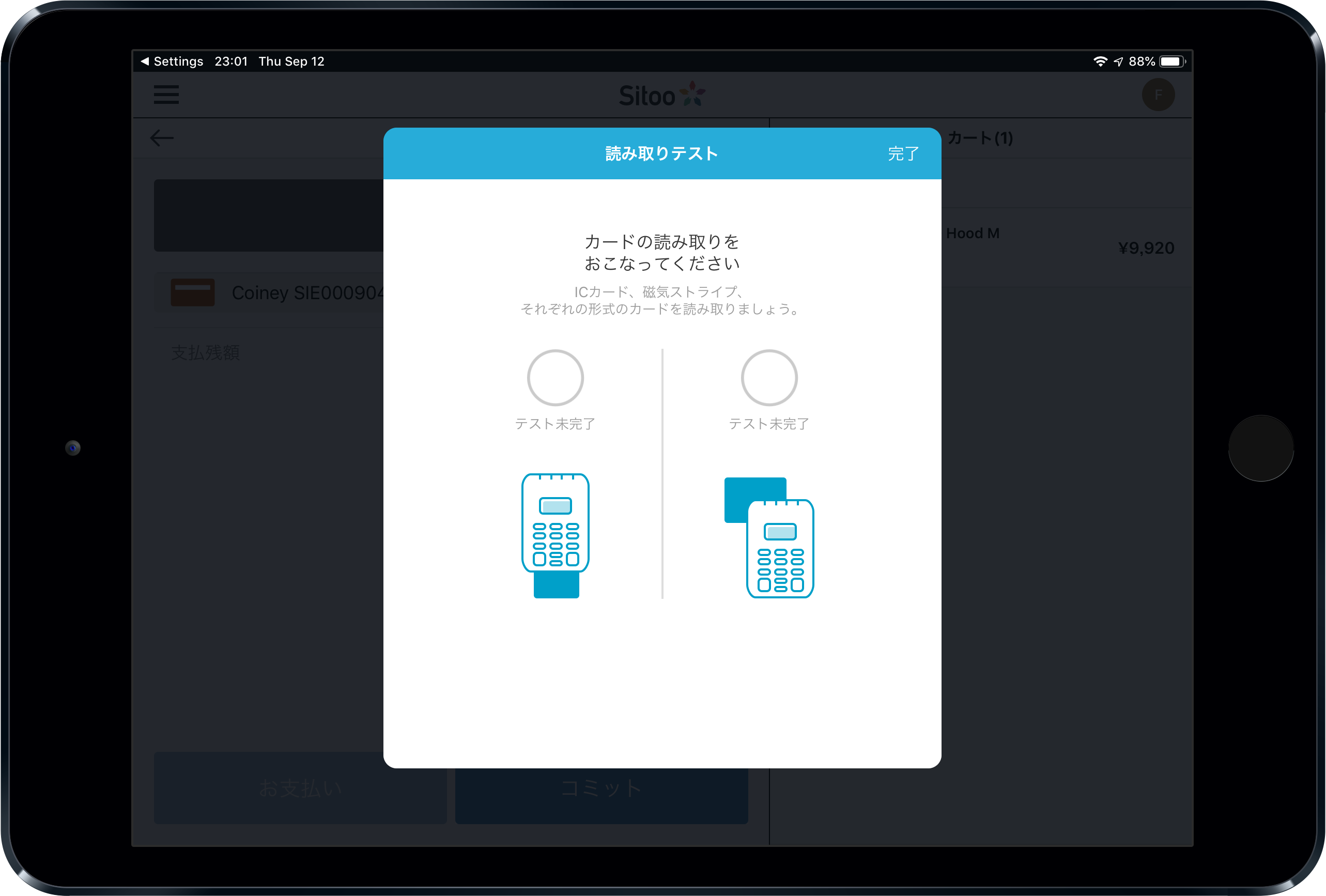Image resolution: width=1326 pixels, height=896 pixels.
Task: Open the user avatar F
Action: pyautogui.click(x=1158, y=95)
